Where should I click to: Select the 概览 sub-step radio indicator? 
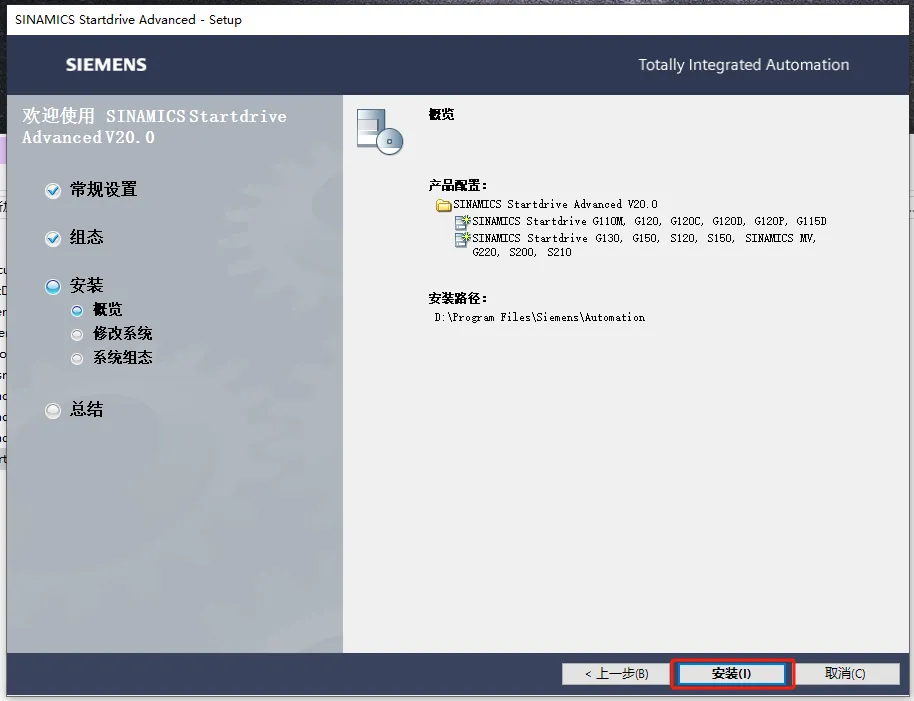(x=77, y=311)
